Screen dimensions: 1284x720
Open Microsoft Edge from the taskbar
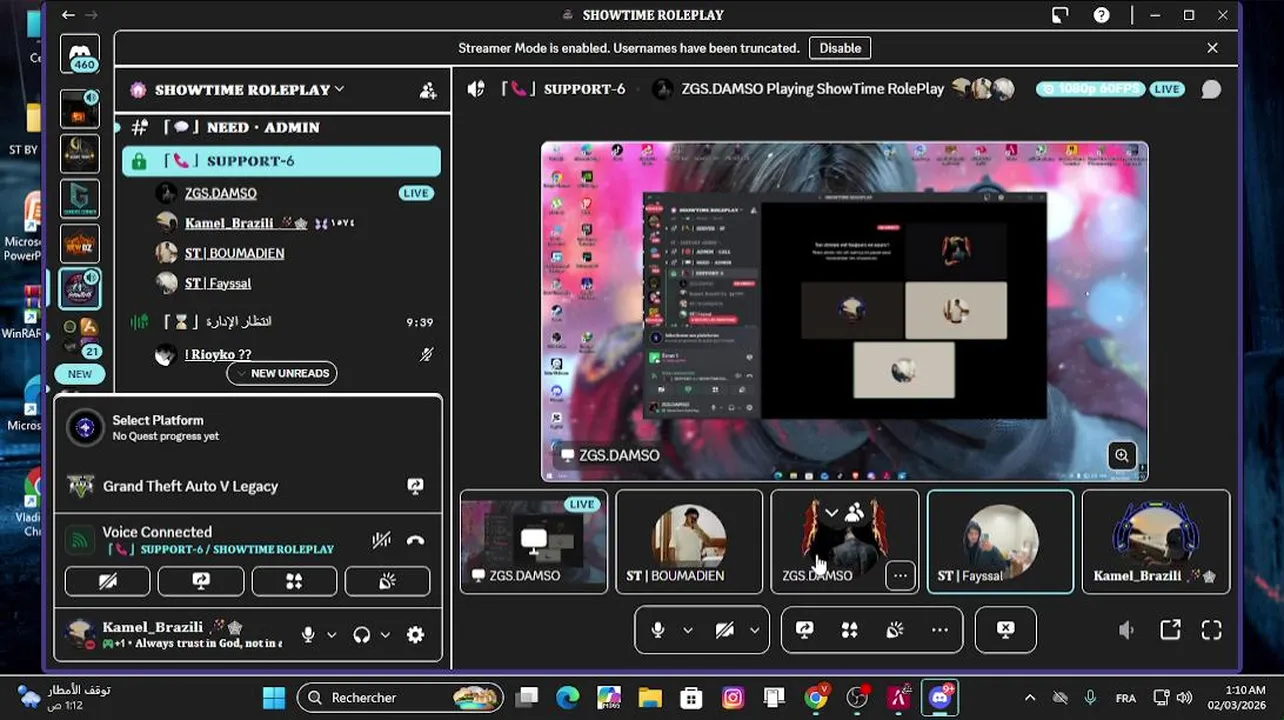(568, 697)
